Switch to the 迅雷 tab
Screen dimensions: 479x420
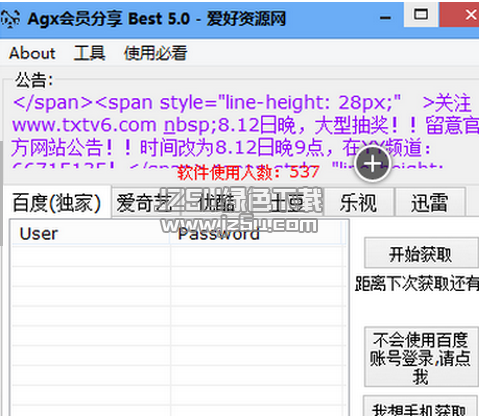(x=429, y=203)
